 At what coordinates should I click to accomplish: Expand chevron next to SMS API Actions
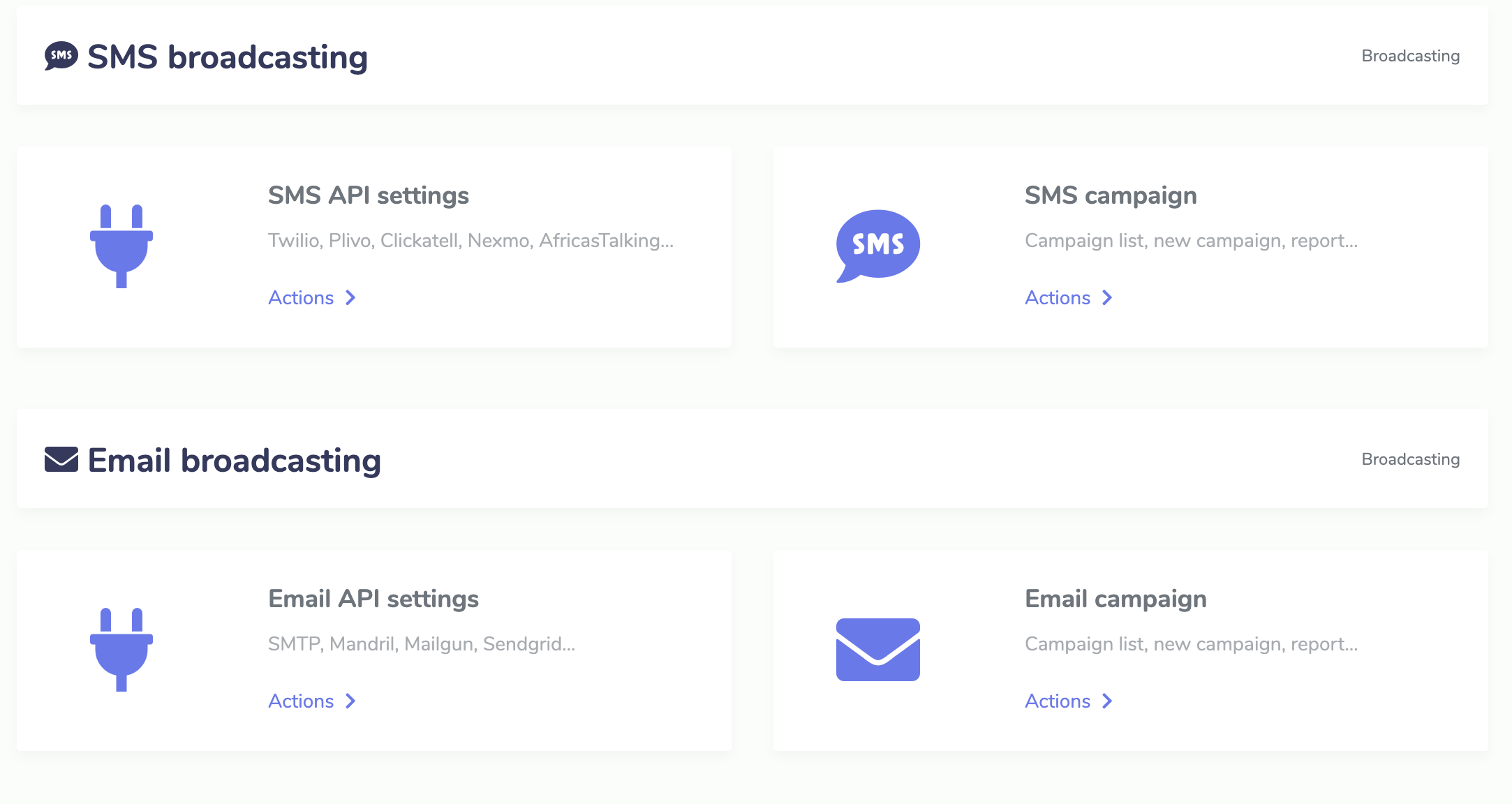[x=350, y=298]
